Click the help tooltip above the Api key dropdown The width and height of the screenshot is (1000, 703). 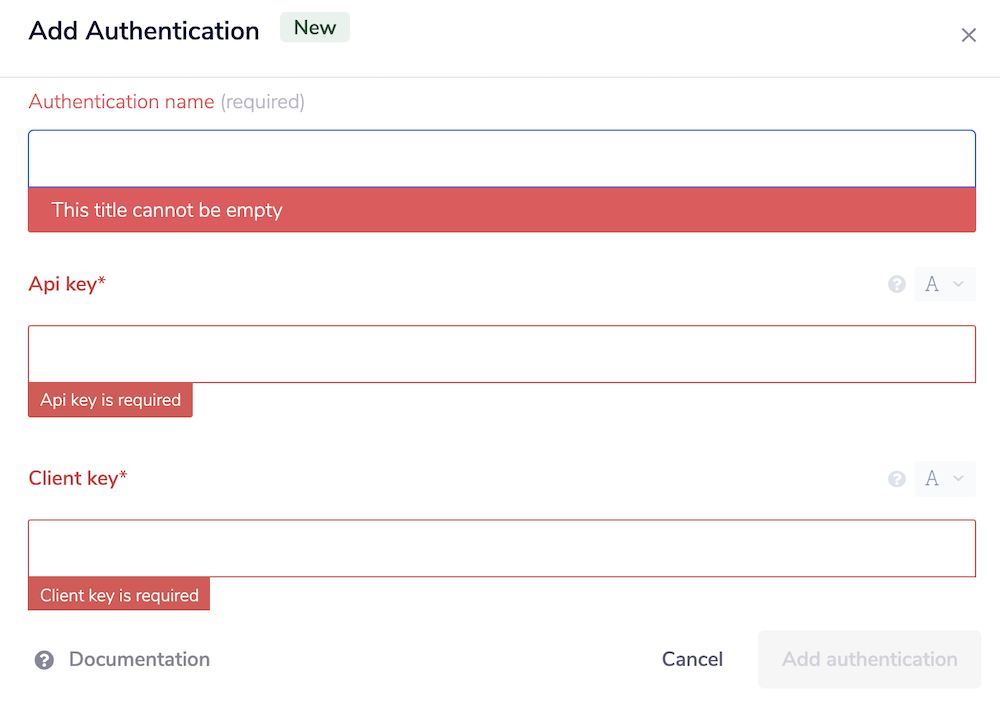click(x=896, y=284)
